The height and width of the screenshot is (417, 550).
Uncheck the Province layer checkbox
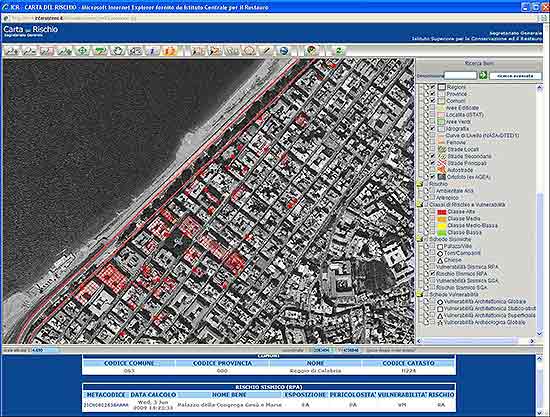432,94
